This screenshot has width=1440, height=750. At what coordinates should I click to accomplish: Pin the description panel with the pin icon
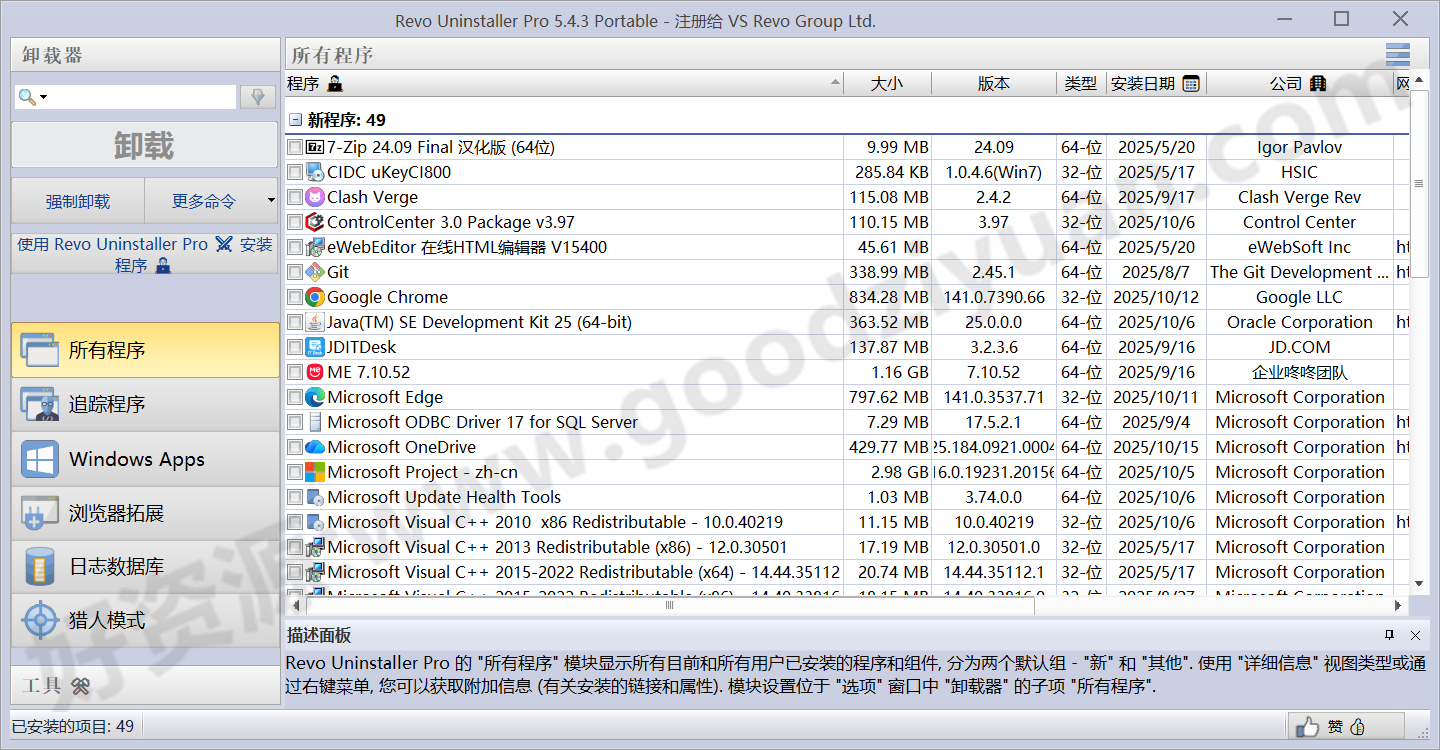point(1389,636)
